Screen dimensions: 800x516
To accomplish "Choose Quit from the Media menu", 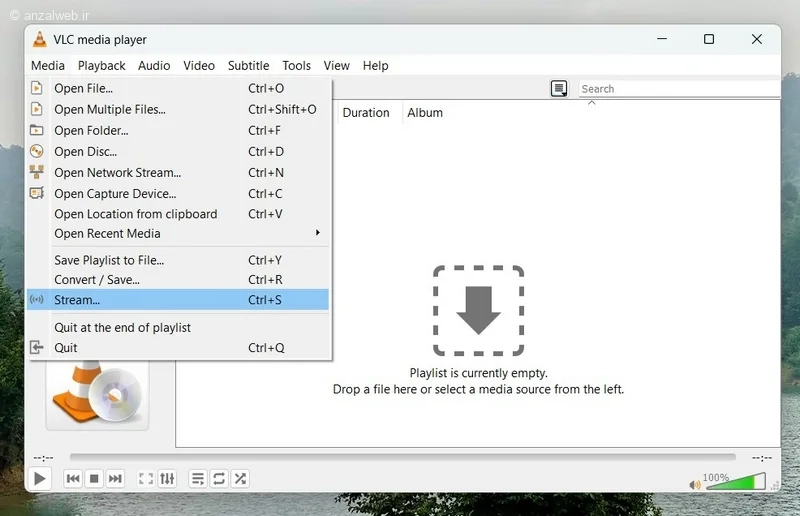I will pos(178,348).
